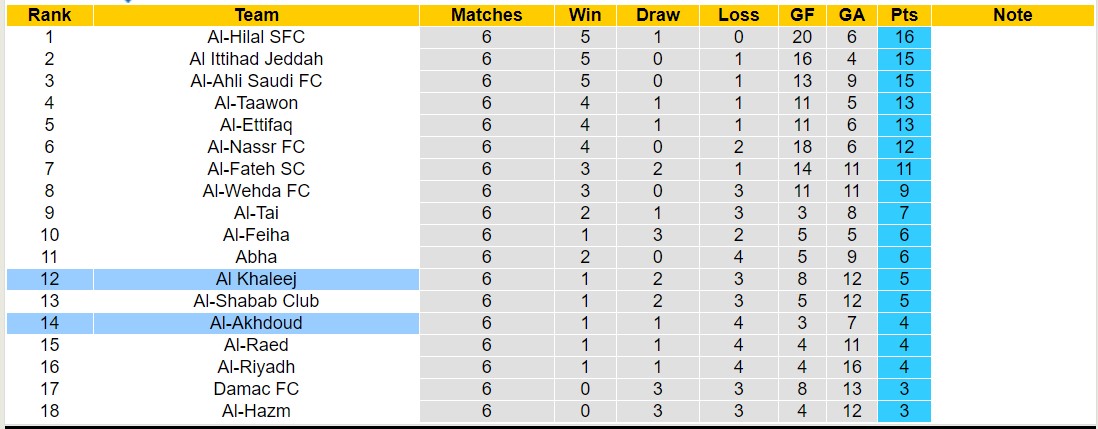Open the Damac FC team link
1098x429 pixels.
[256, 389]
